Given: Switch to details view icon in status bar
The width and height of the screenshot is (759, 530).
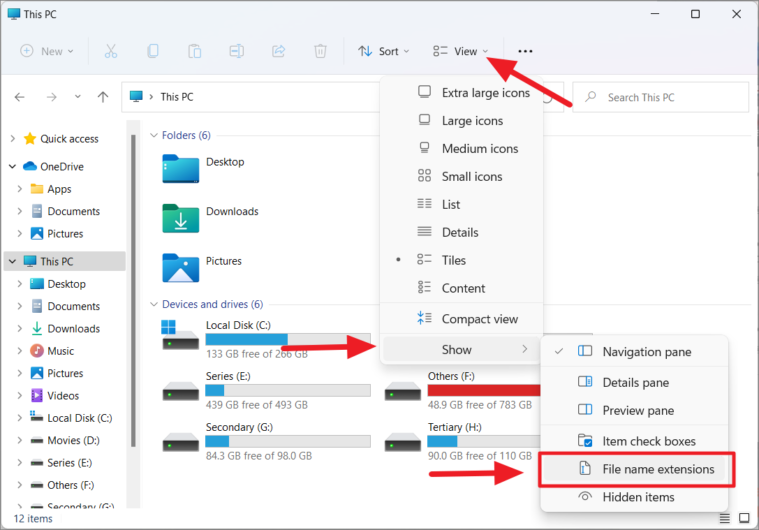Looking at the screenshot, I should click(725, 518).
